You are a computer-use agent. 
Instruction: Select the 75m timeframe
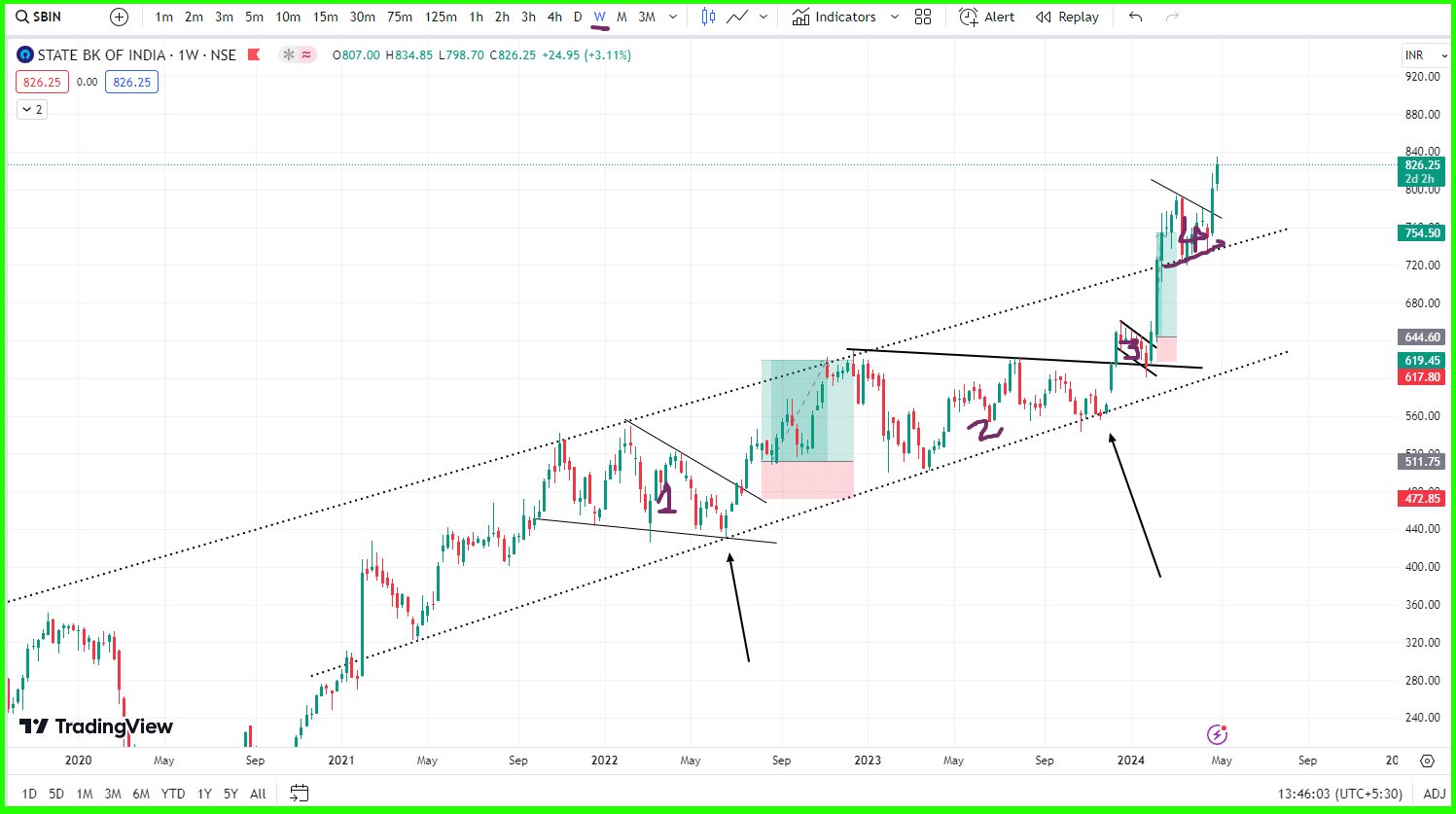(x=399, y=17)
